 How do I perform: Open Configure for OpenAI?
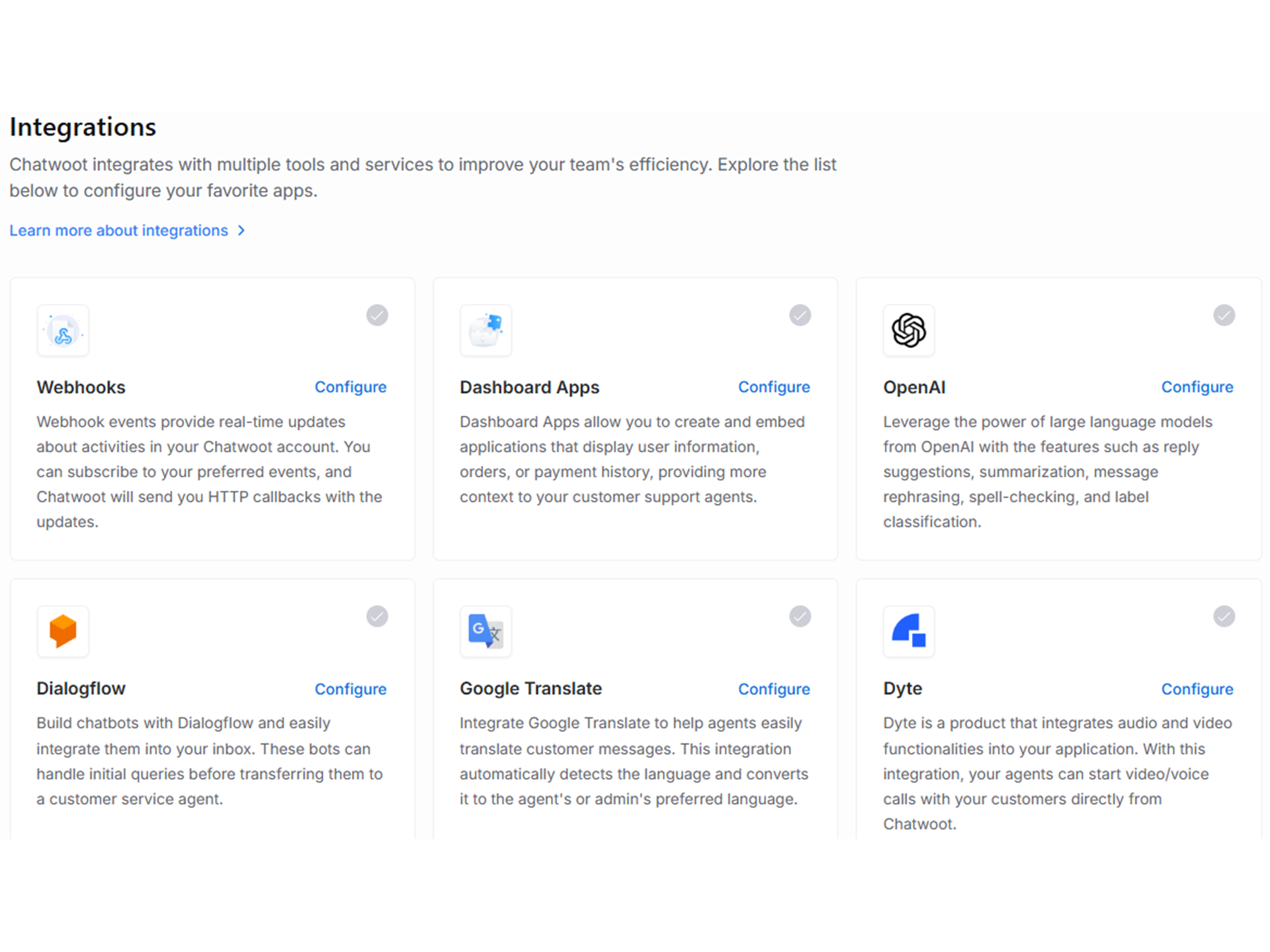point(1197,387)
